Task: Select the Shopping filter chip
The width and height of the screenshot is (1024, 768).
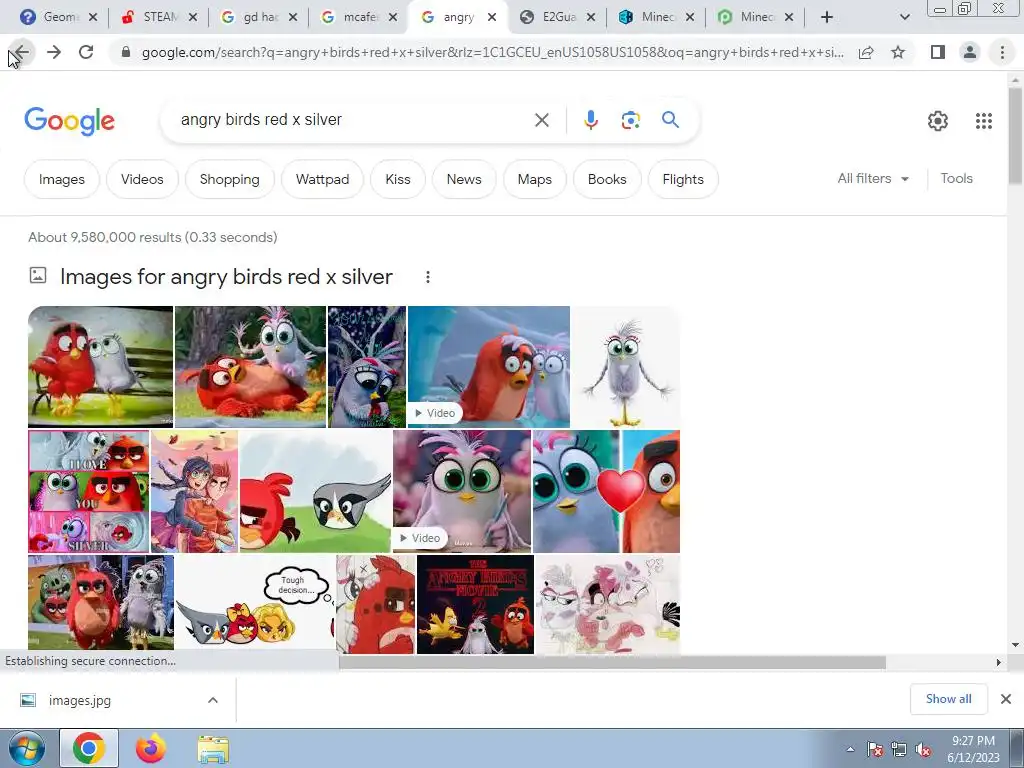Action: pos(229,179)
